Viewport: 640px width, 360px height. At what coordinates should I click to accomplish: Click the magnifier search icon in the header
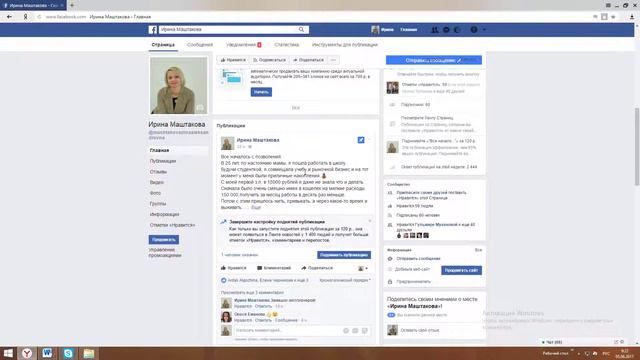tap(301, 29)
